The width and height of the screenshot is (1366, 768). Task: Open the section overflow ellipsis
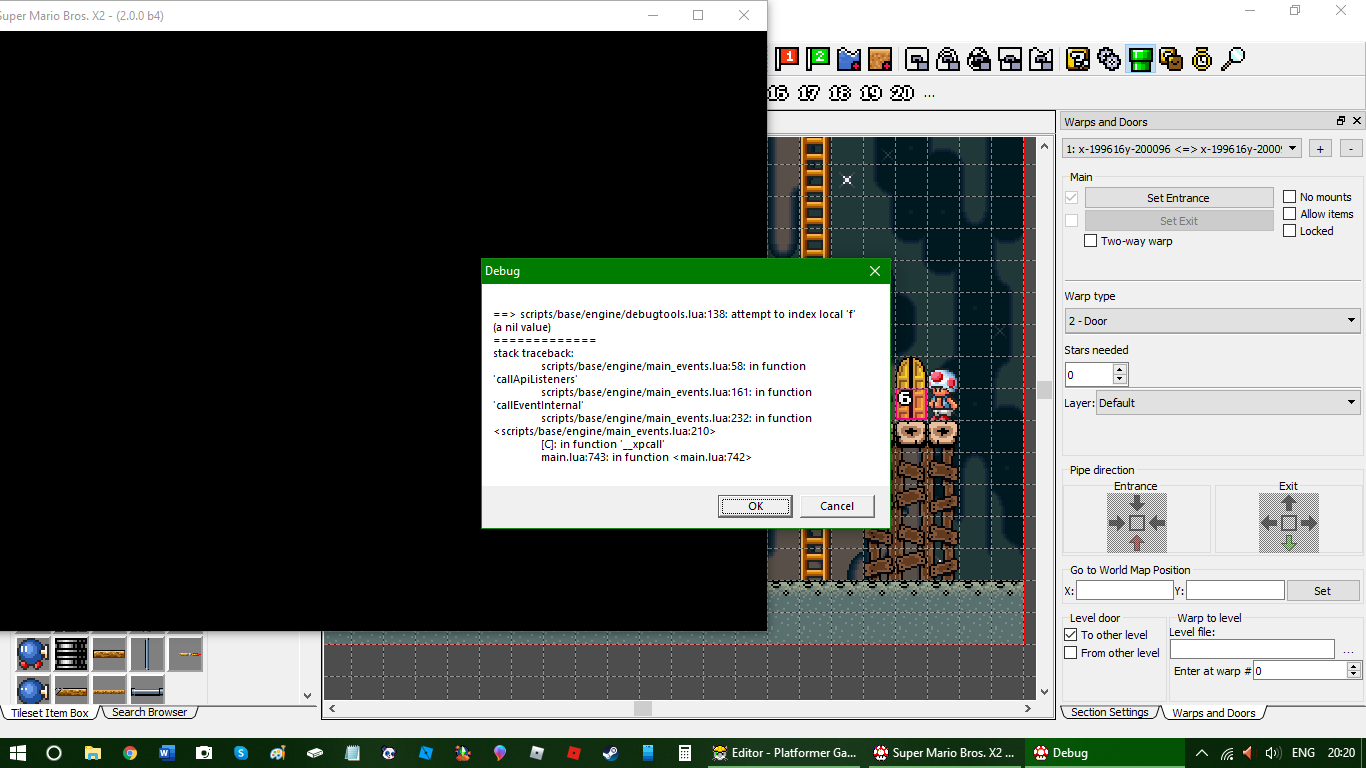click(929, 94)
